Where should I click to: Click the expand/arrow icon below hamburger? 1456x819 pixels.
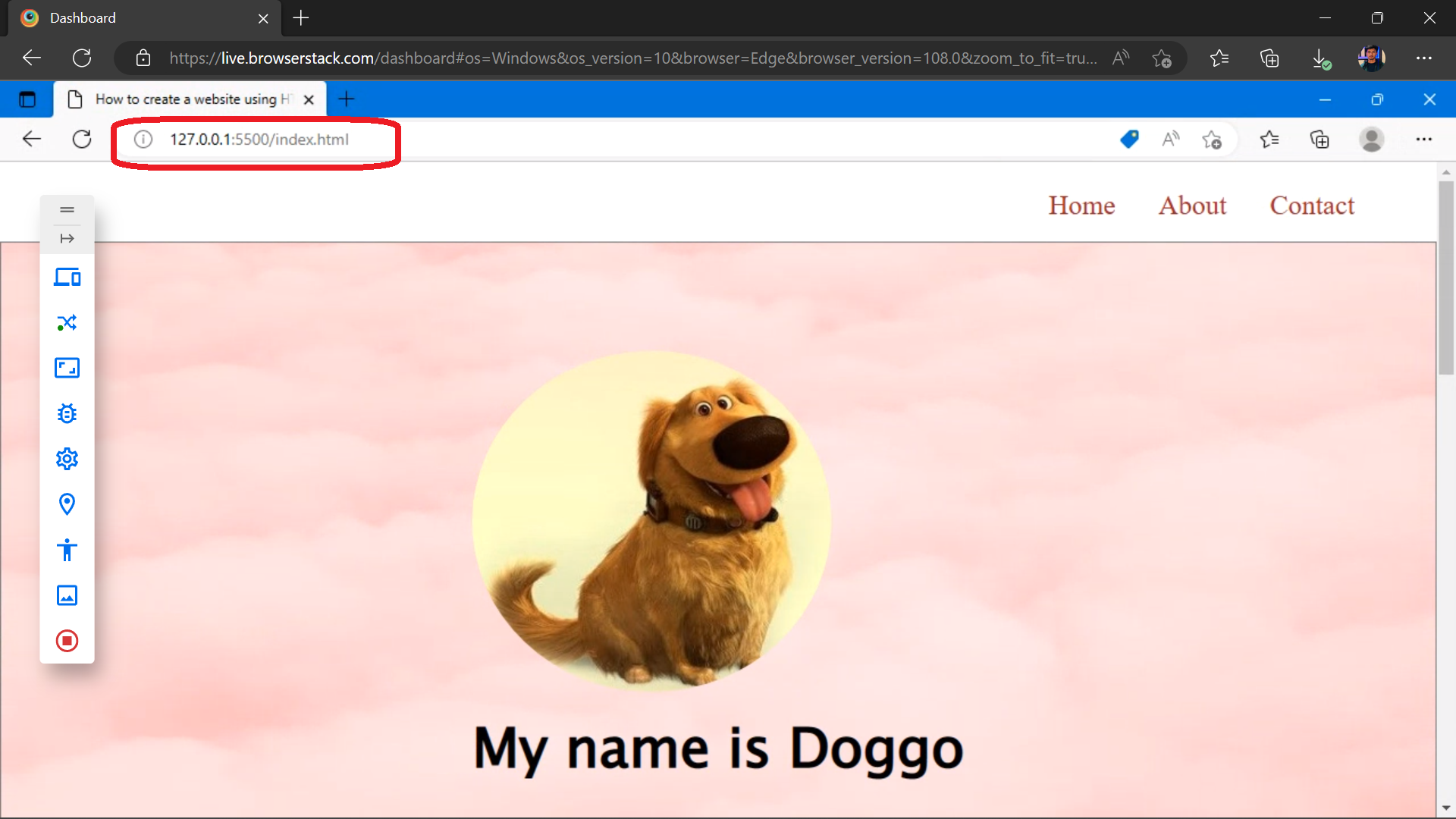[x=67, y=238]
